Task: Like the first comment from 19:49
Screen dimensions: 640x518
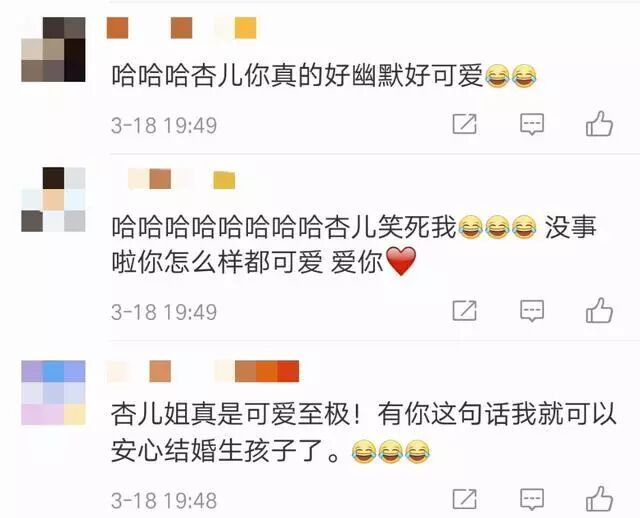Action: (x=599, y=124)
